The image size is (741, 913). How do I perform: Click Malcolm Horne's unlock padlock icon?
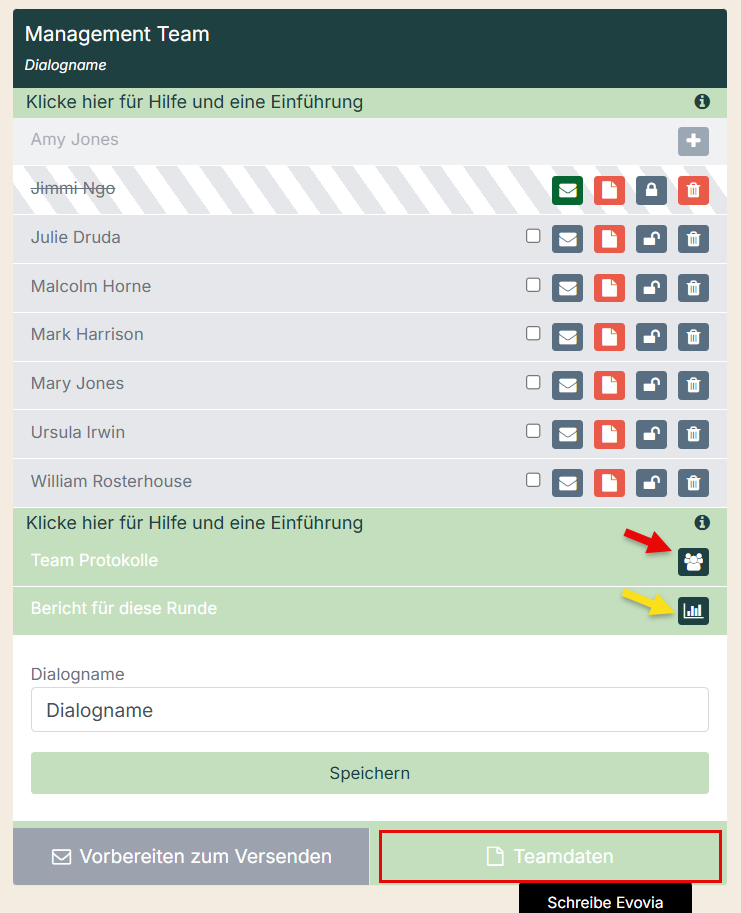[651, 288]
